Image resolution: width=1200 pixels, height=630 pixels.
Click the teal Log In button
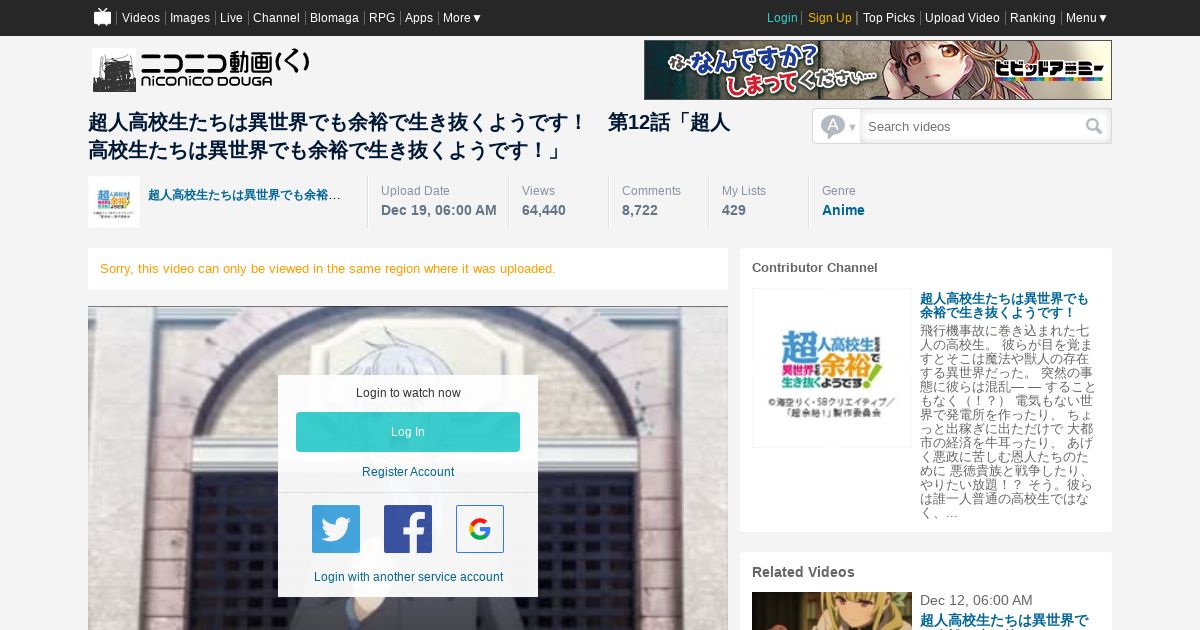(x=408, y=432)
